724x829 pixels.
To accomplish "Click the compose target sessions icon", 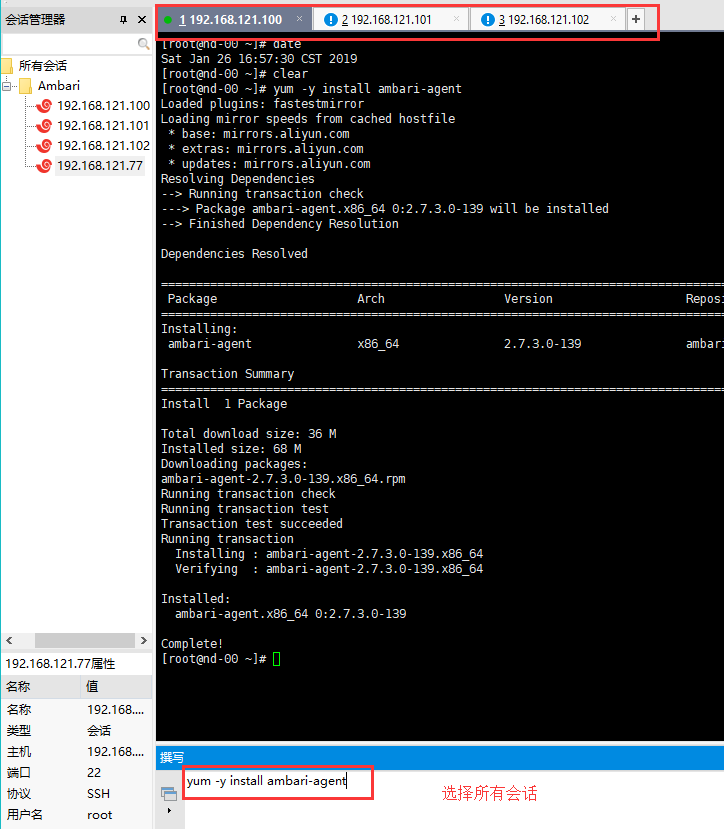I will [x=169, y=793].
